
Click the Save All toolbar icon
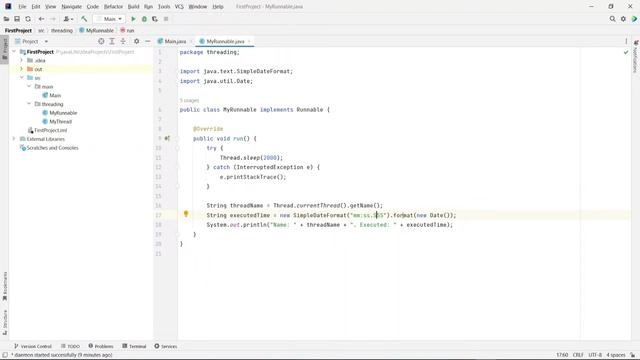coord(17,19)
